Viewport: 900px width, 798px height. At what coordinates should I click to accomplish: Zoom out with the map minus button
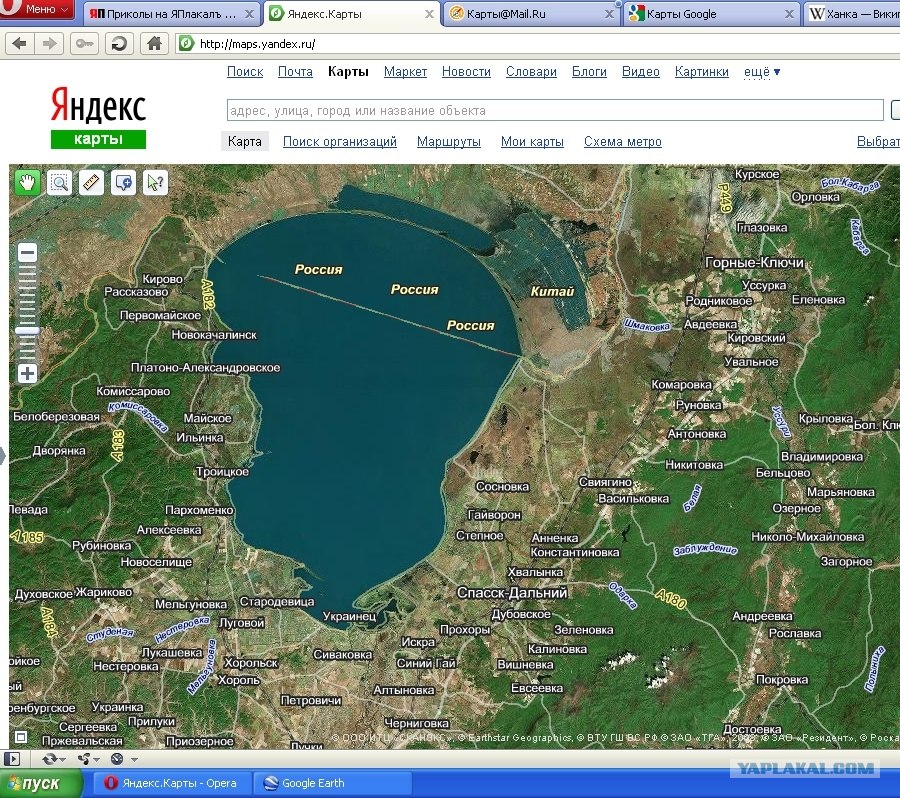click(x=27, y=253)
